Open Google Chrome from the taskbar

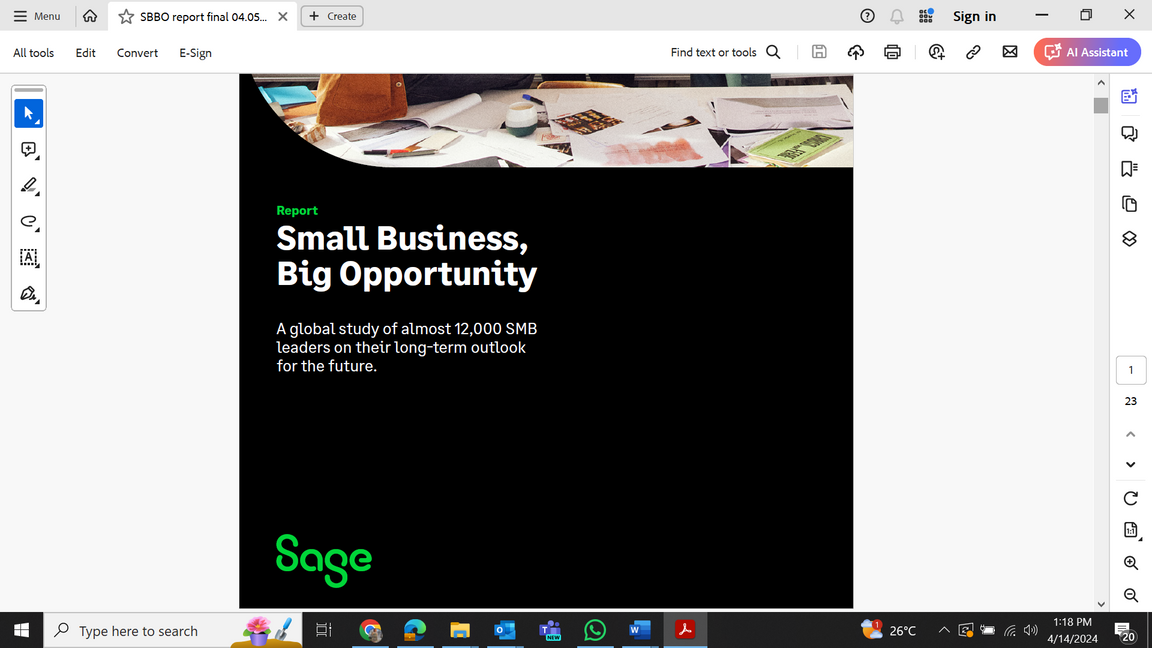coord(370,630)
